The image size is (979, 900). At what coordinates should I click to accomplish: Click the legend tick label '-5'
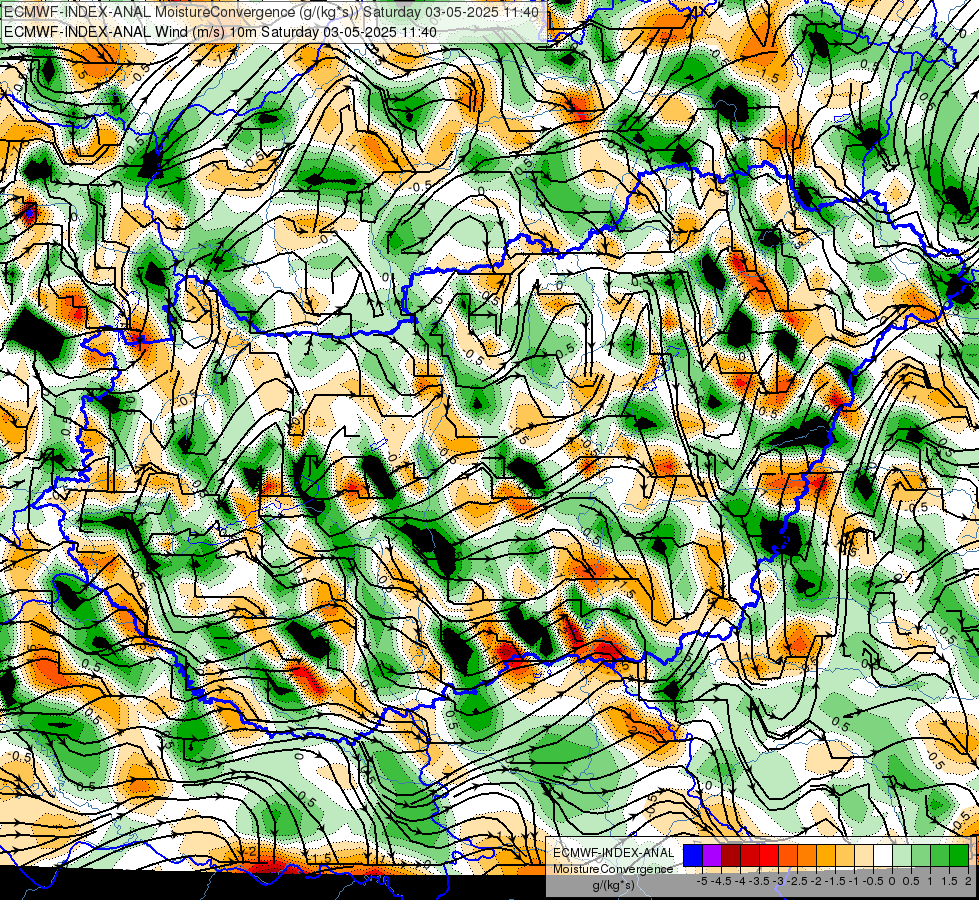coord(702,881)
